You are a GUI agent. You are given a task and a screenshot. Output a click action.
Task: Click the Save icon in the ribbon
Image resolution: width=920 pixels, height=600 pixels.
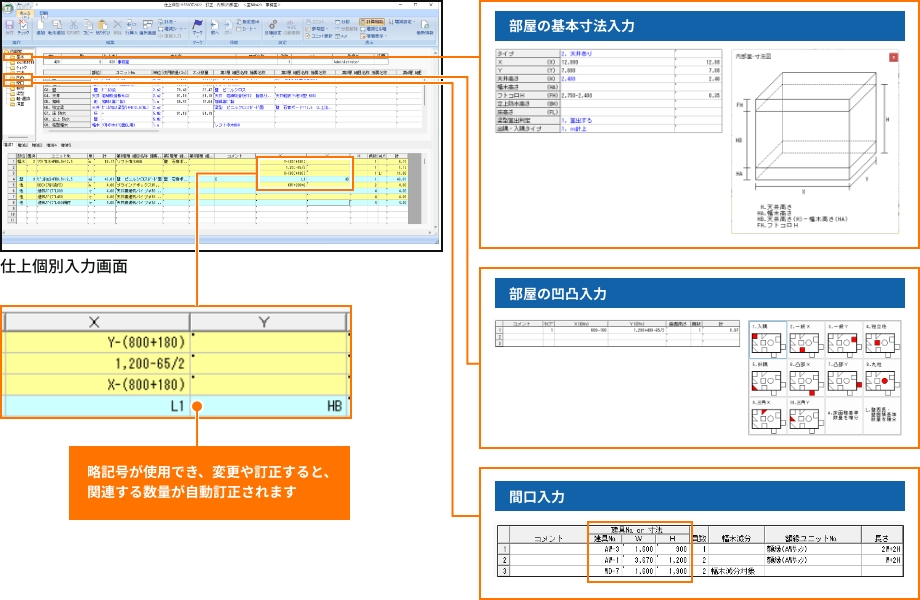10,25
